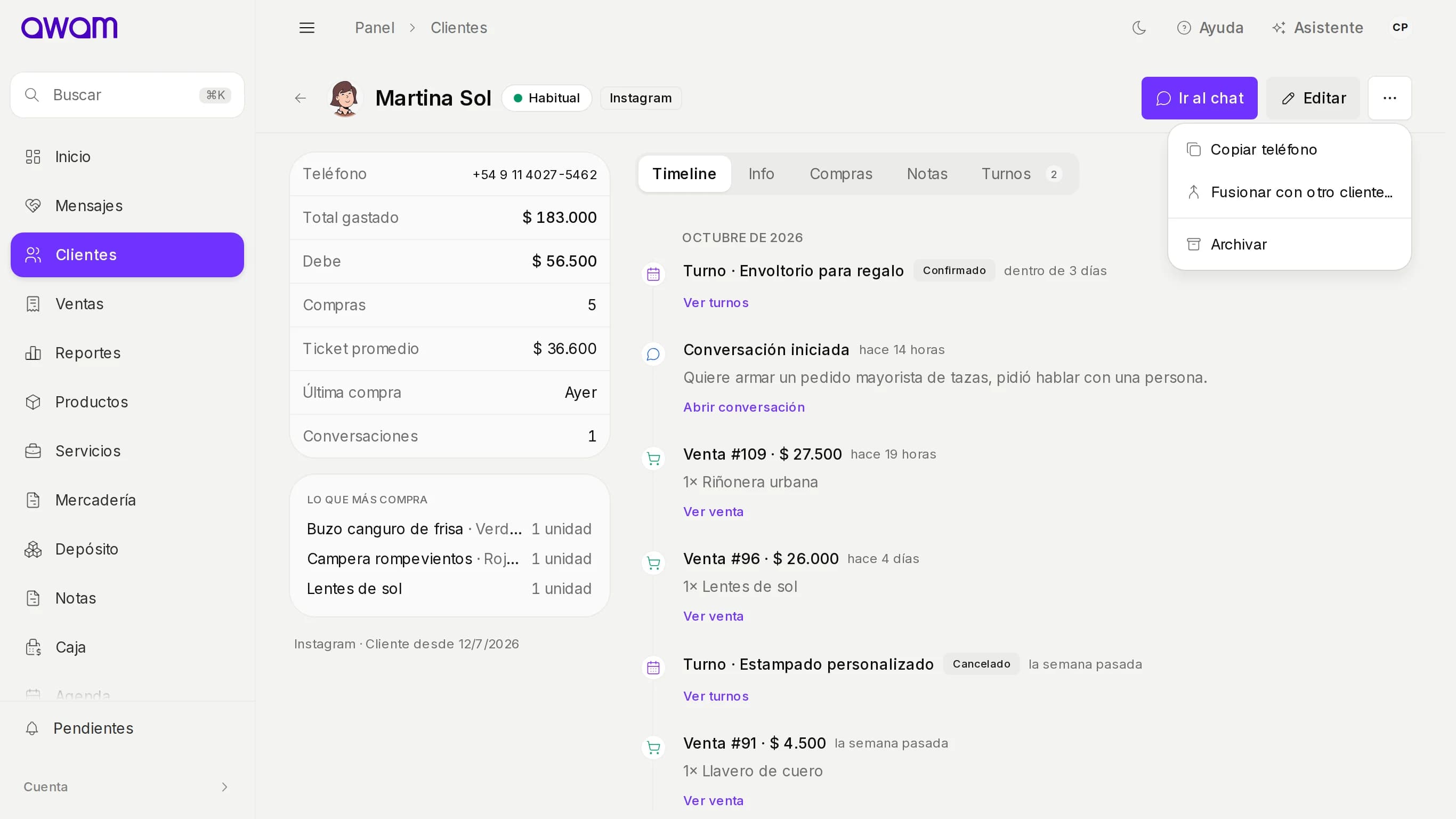Open Inicio in the sidebar
The height and width of the screenshot is (819, 1456).
click(x=127, y=157)
